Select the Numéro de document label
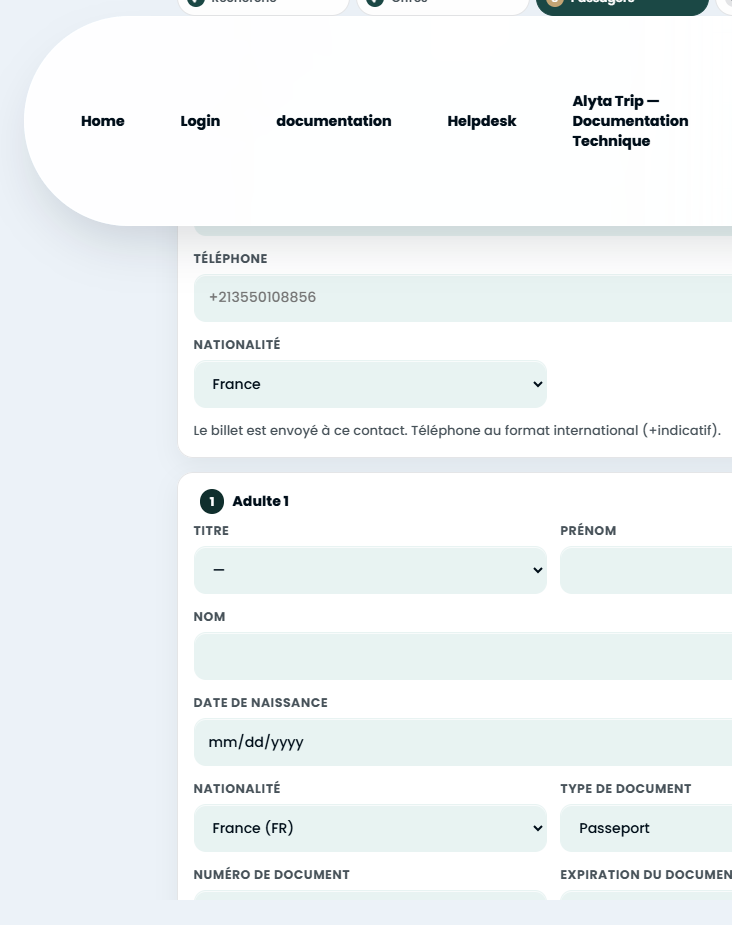Screen dimensions: 732x925 tap(271, 875)
